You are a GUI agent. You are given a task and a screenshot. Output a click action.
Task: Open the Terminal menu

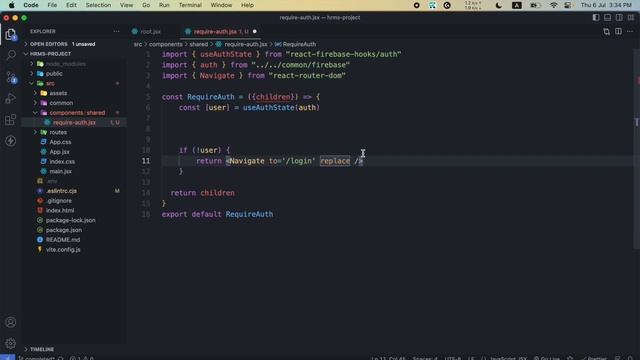tap(190, 5)
